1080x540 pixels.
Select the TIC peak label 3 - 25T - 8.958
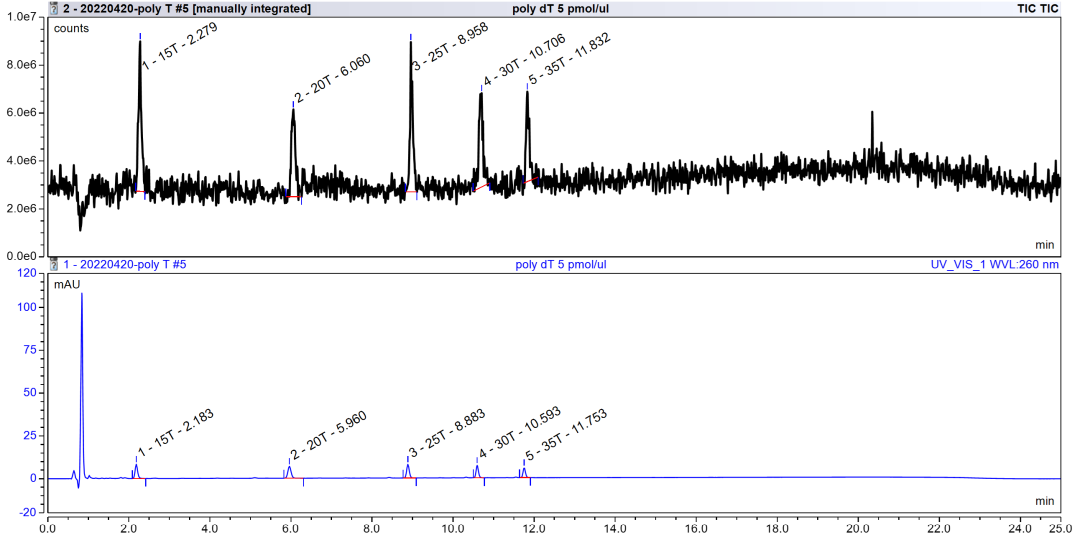click(x=451, y=50)
